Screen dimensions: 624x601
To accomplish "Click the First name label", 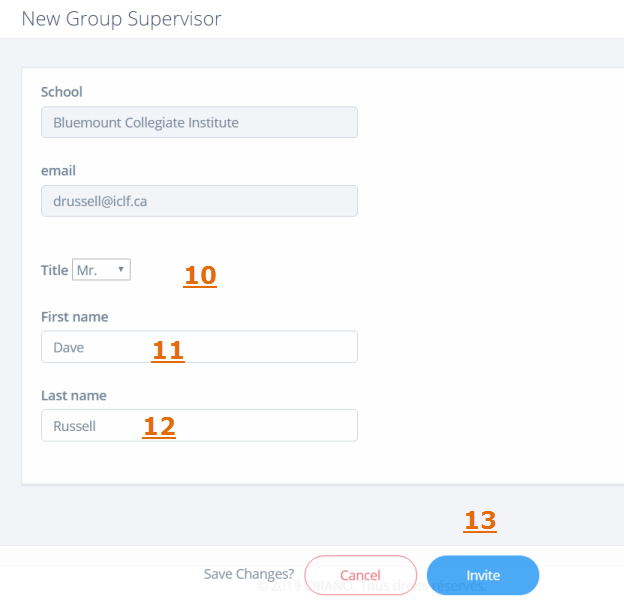I will 74,317.
